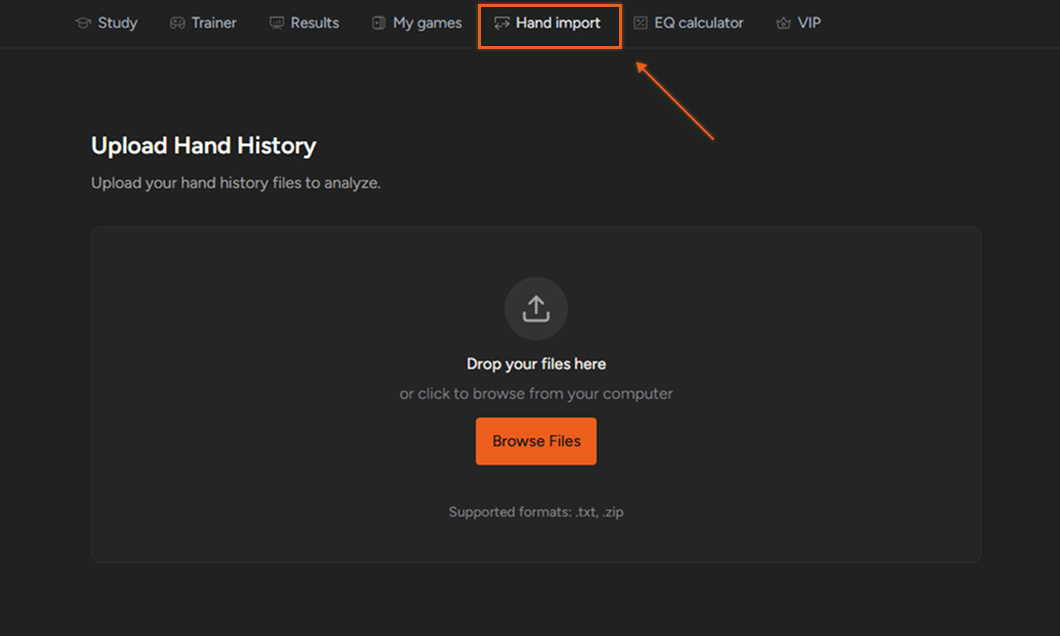
Task: Click the 'Upload Hand History' heading
Action: pyautogui.click(x=203, y=145)
